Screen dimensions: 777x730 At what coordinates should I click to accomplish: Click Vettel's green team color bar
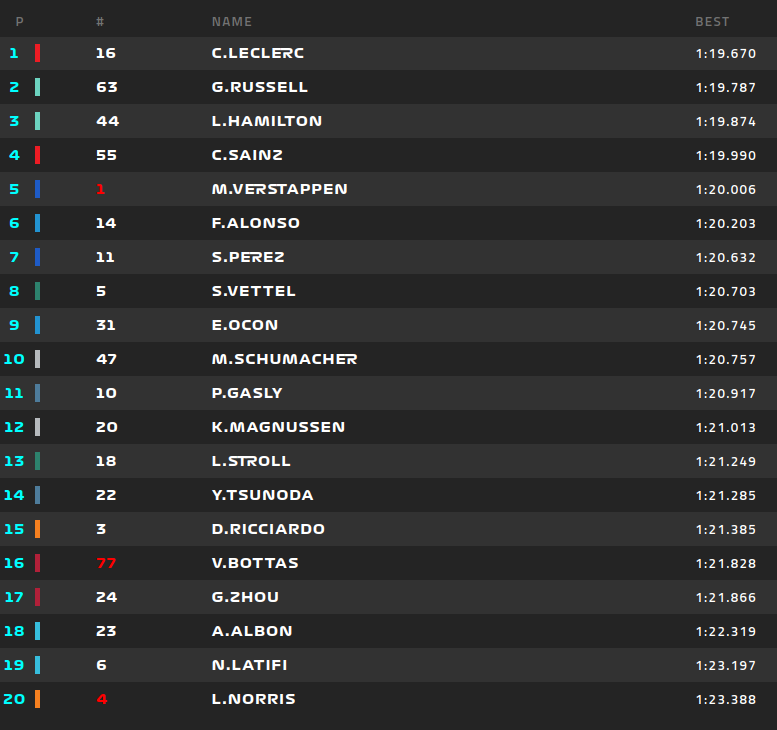pyautogui.click(x=37, y=291)
